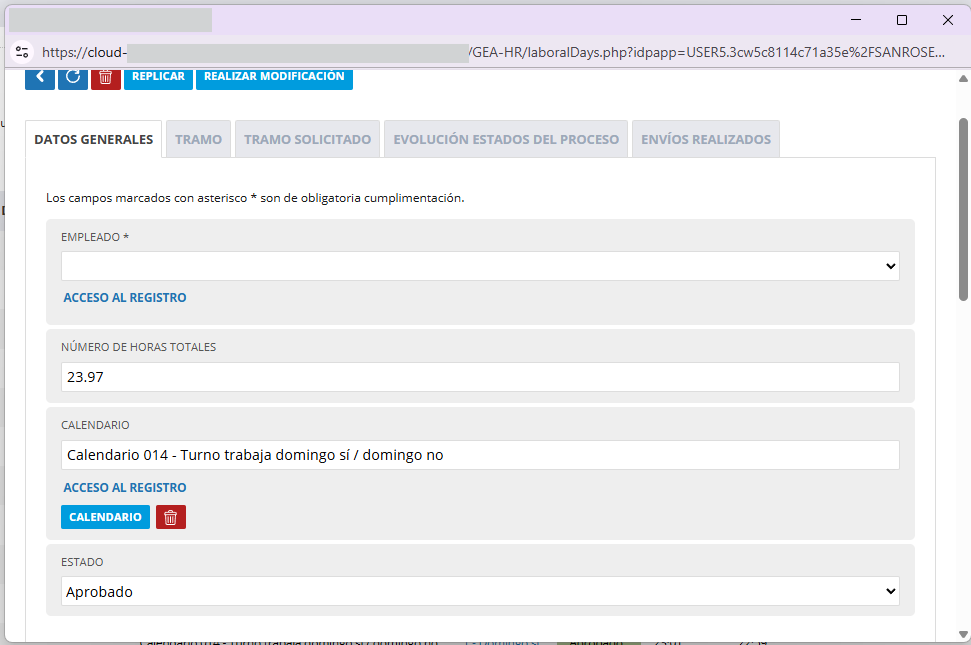Click the back arrow button in toolbar

click(40, 77)
